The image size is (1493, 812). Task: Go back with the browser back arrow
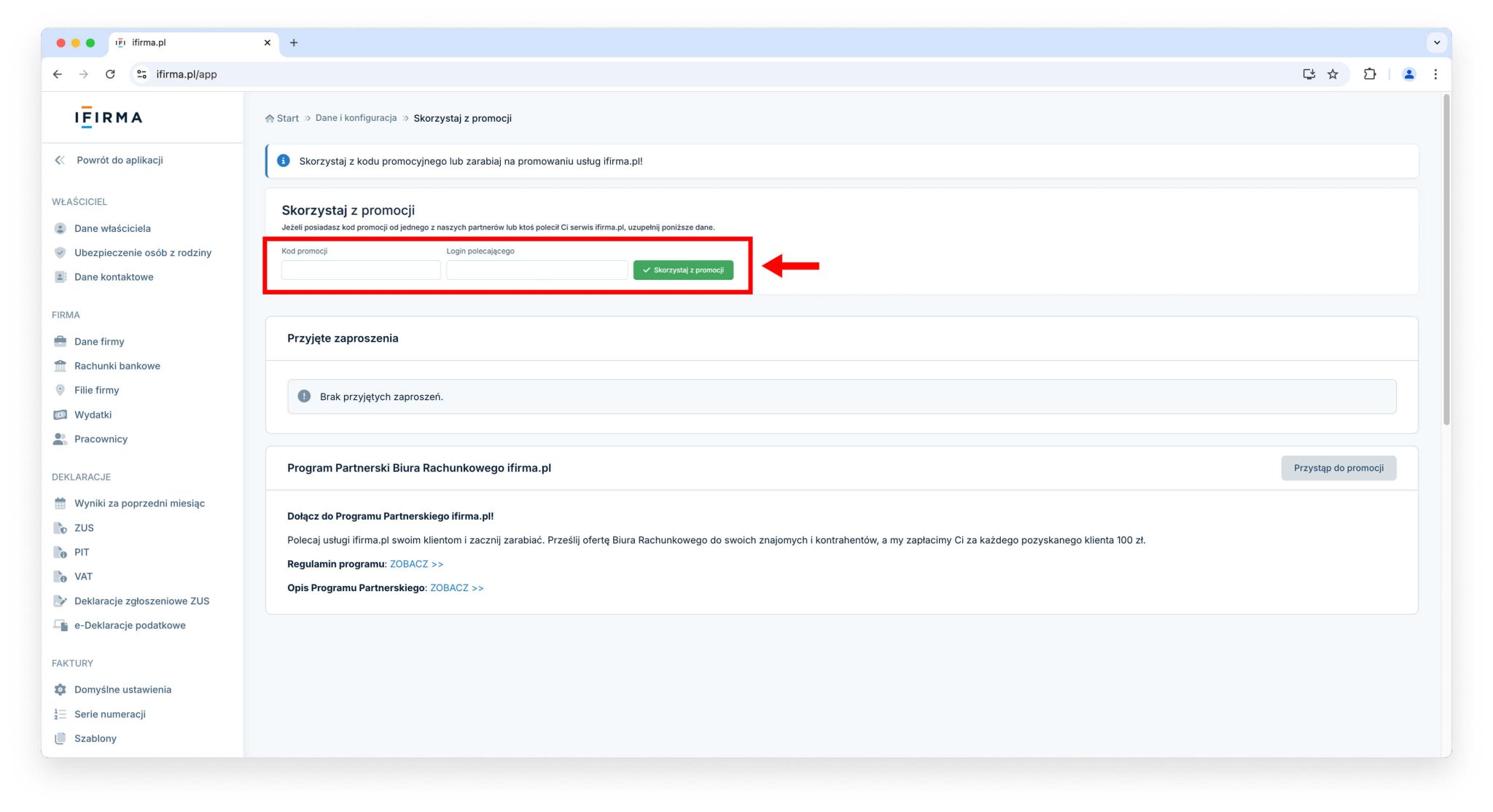(x=58, y=74)
